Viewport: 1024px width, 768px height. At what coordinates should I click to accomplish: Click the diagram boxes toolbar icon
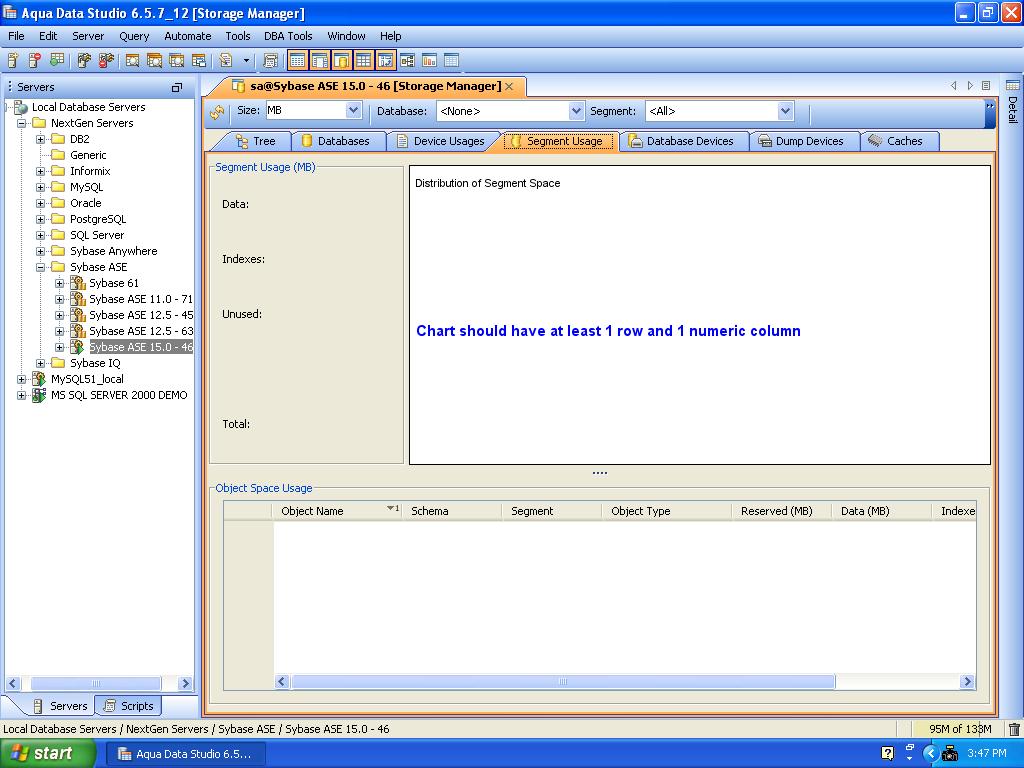pos(408,61)
